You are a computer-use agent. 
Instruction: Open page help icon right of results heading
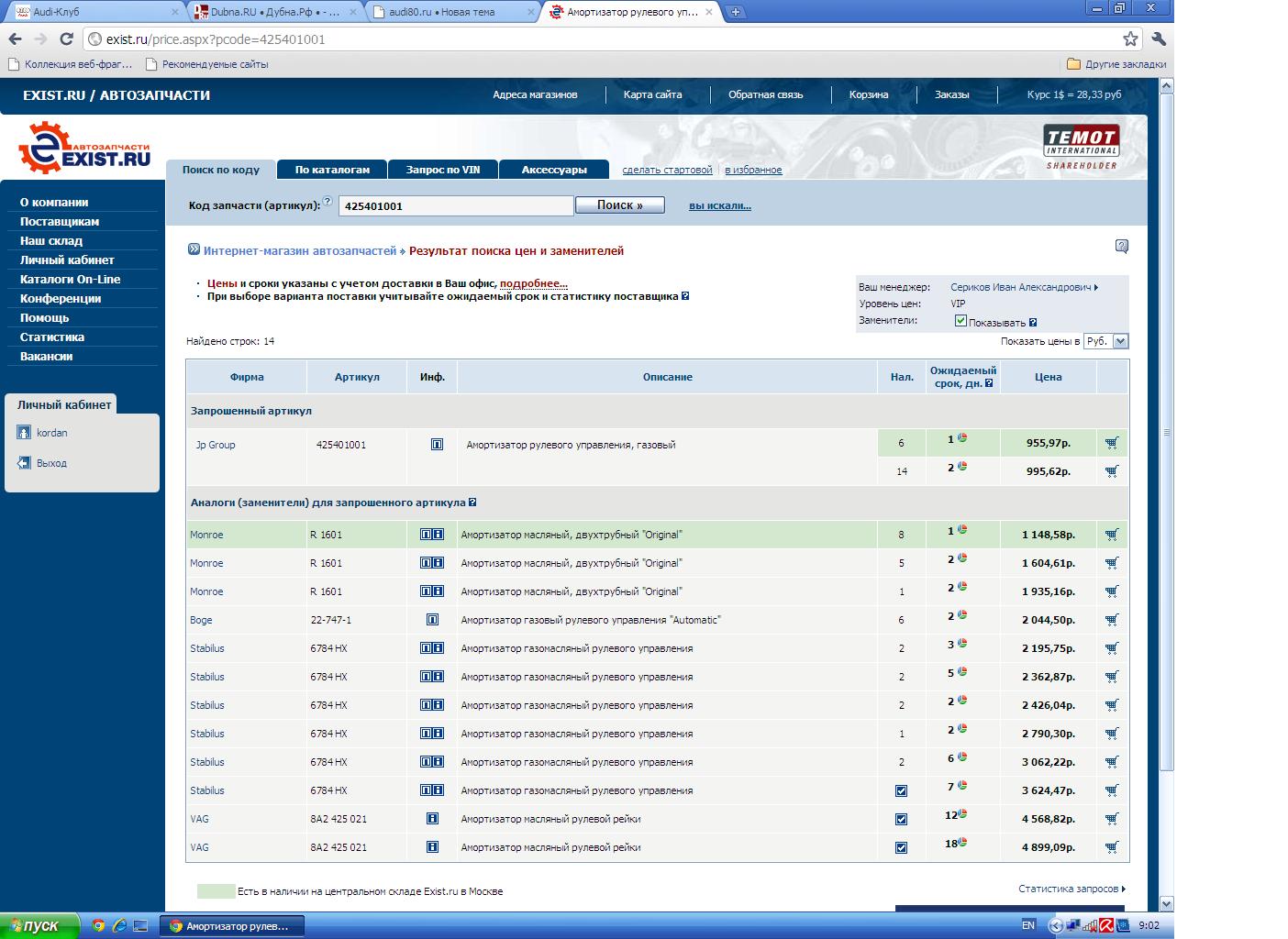pyautogui.click(x=1122, y=246)
